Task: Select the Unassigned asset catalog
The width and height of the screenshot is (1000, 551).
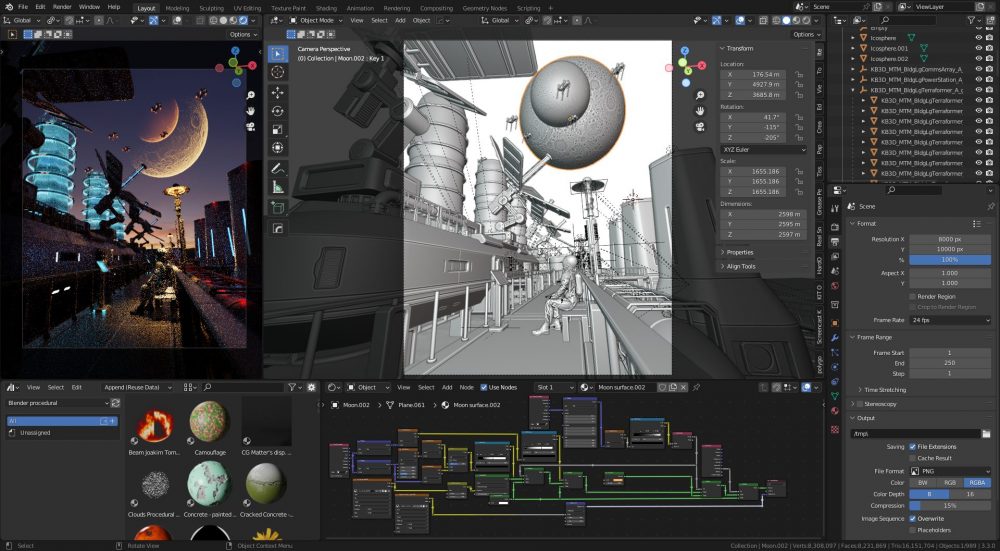Action: coord(35,432)
